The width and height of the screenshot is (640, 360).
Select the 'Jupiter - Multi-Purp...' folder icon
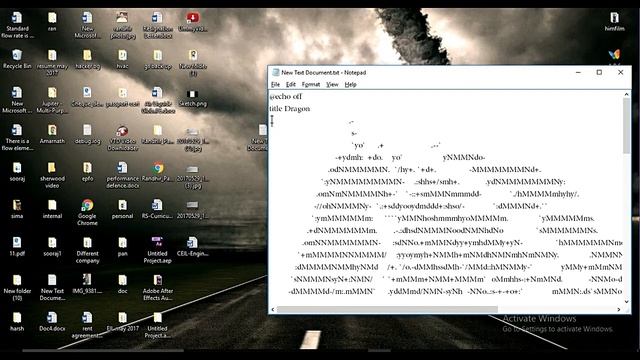point(52,100)
